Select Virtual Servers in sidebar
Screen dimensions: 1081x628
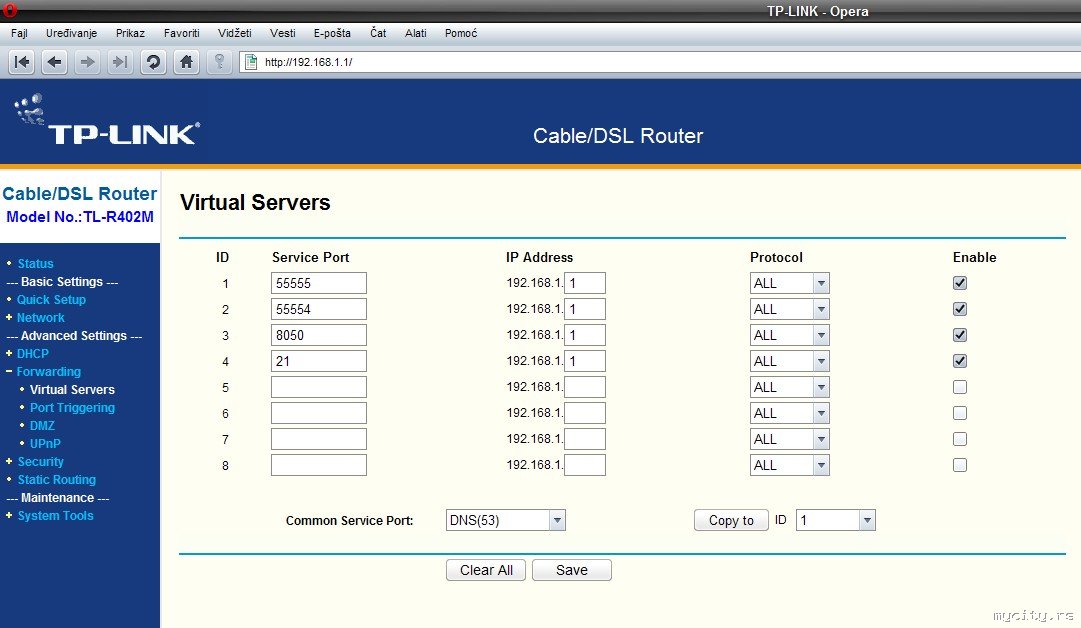72,389
